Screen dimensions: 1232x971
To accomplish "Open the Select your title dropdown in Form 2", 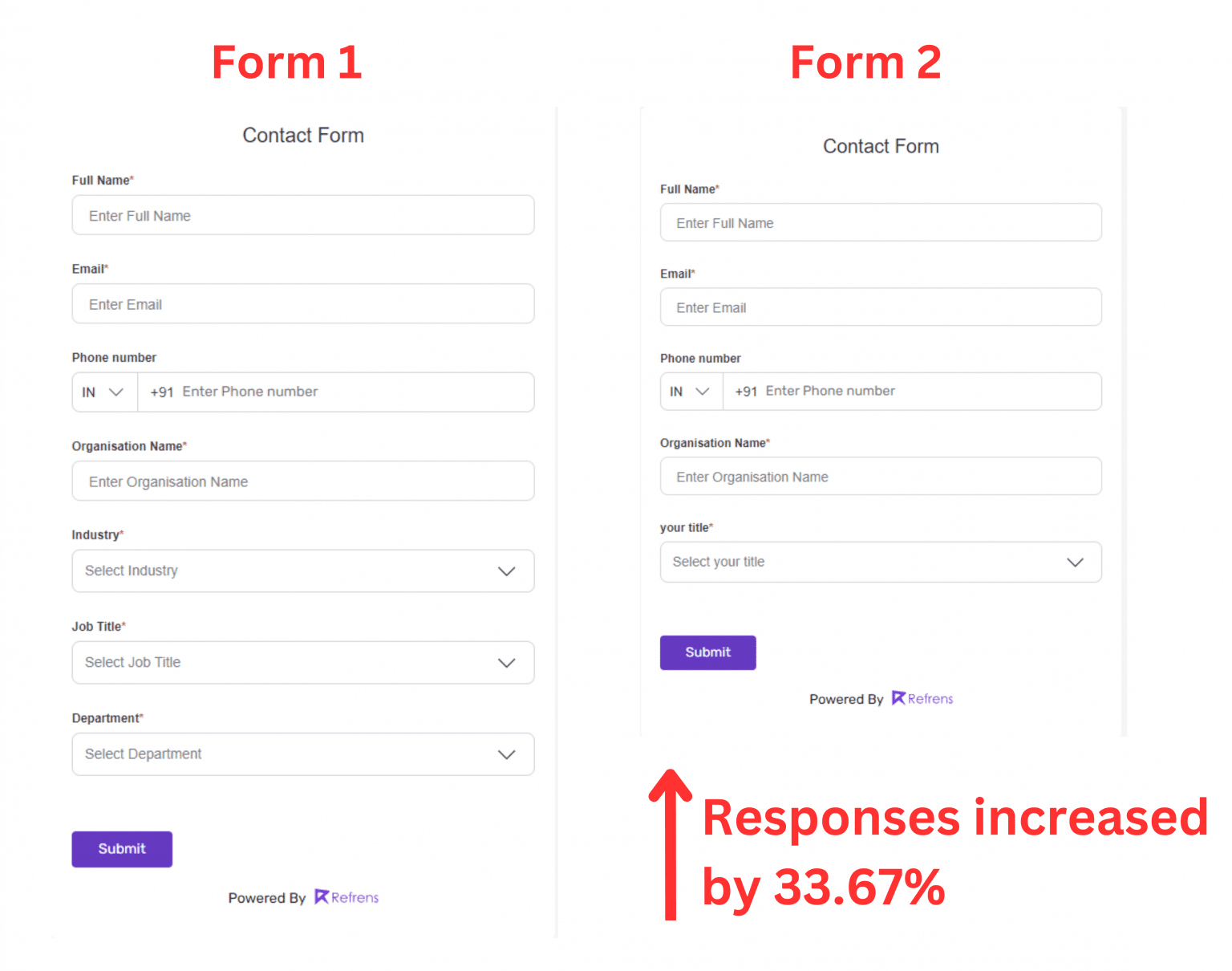I will [881, 562].
